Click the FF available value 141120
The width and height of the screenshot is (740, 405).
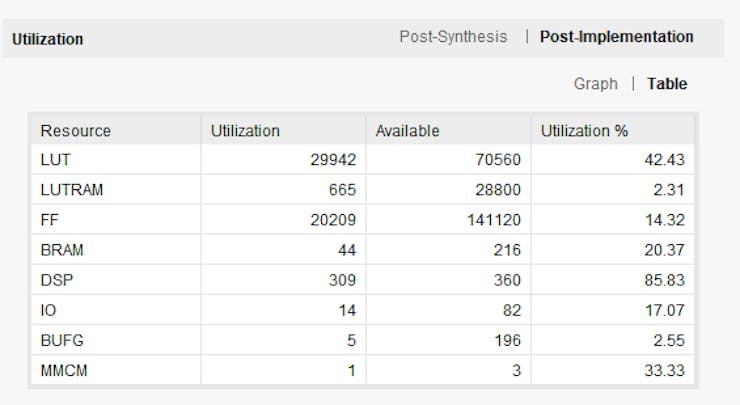pos(494,220)
